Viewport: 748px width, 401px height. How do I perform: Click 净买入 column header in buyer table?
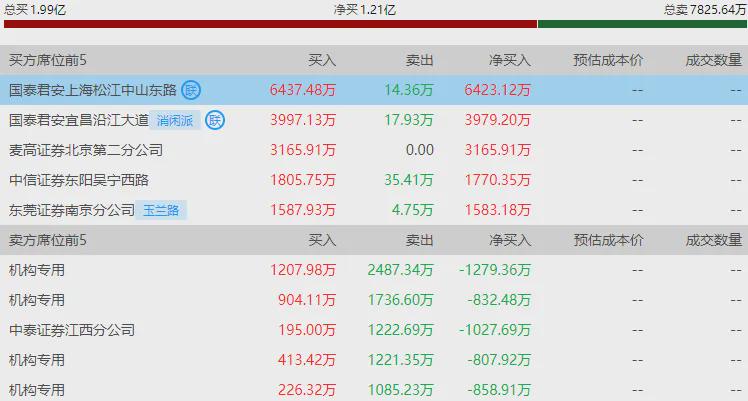point(510,60)
